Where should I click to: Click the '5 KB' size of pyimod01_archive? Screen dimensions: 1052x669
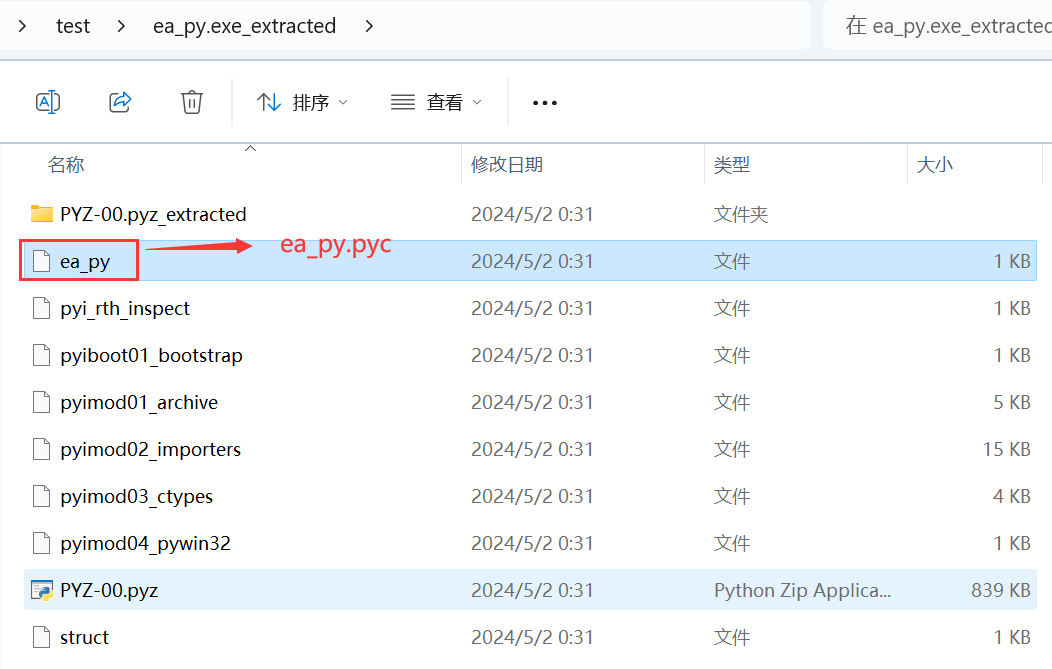(x=1012, y=402)
